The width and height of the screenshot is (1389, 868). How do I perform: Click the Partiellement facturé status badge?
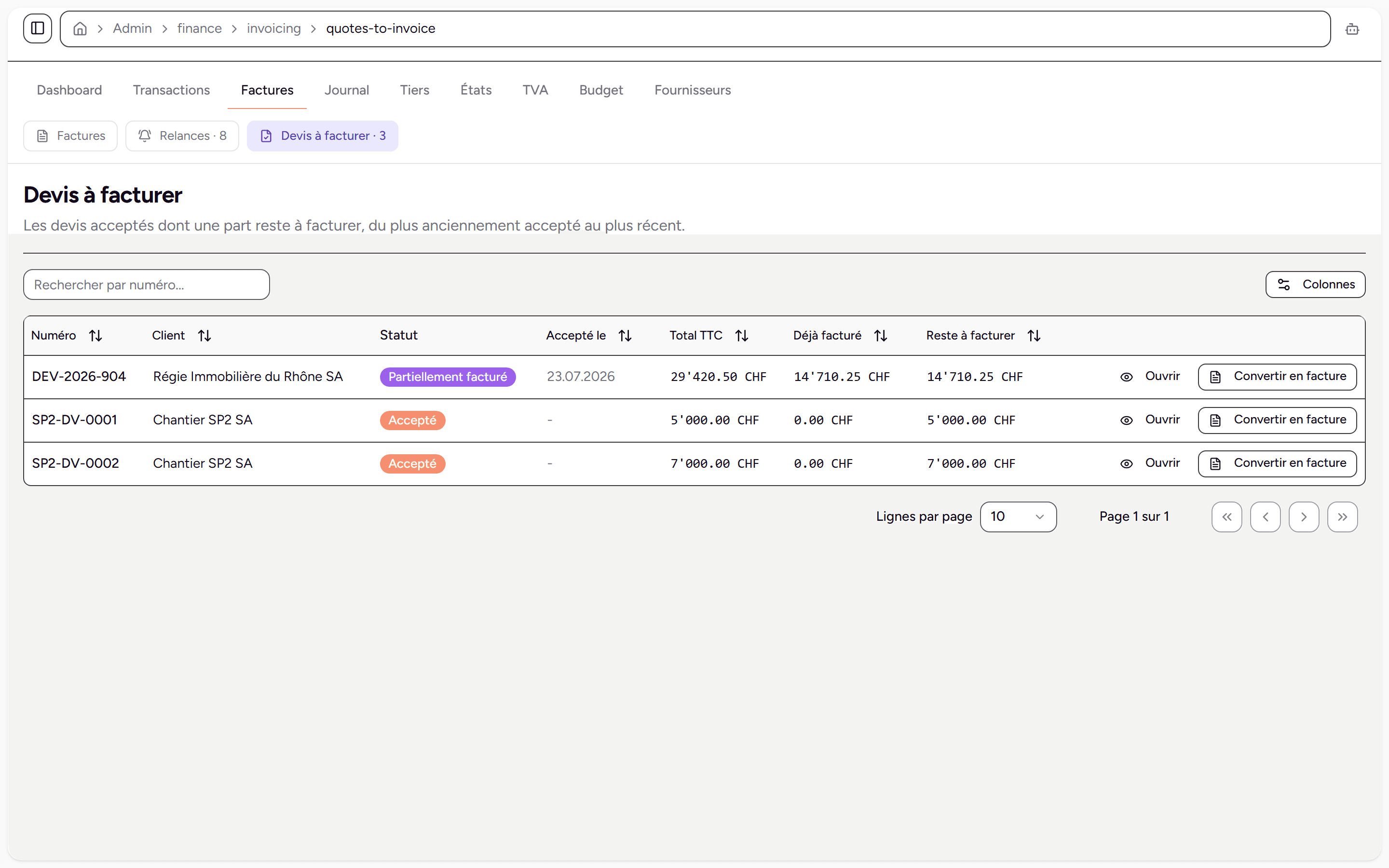[x=448, y=377]
